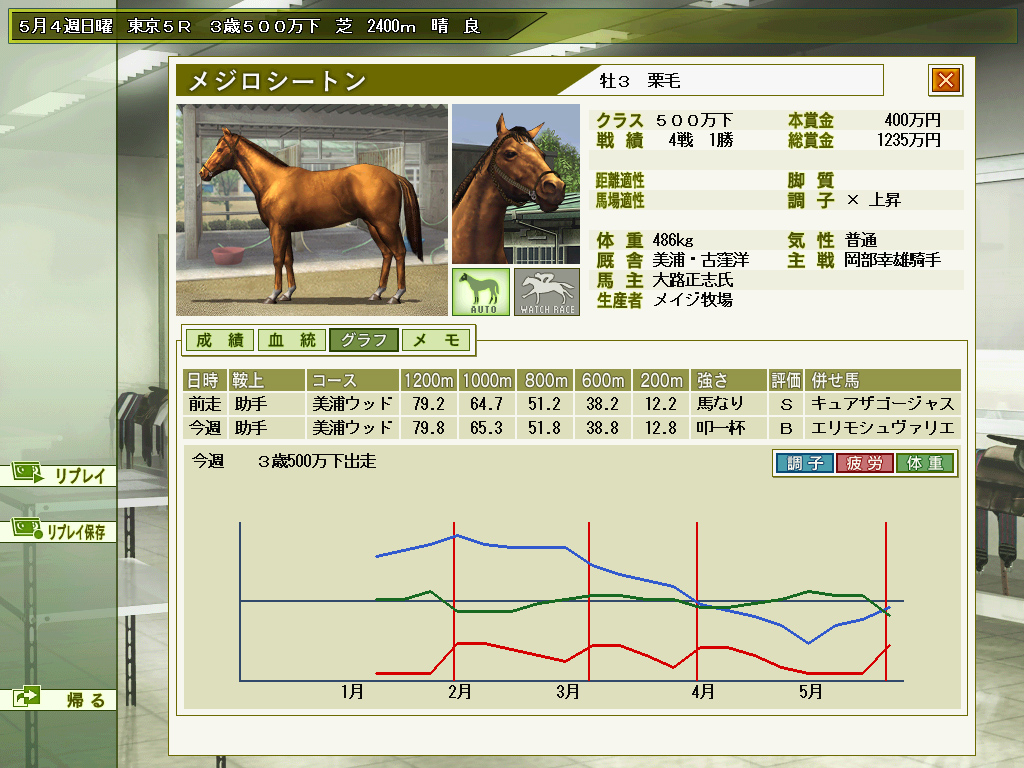Toggle the 体重 weight graph line
1024x768 pixels.
[924, 463]
